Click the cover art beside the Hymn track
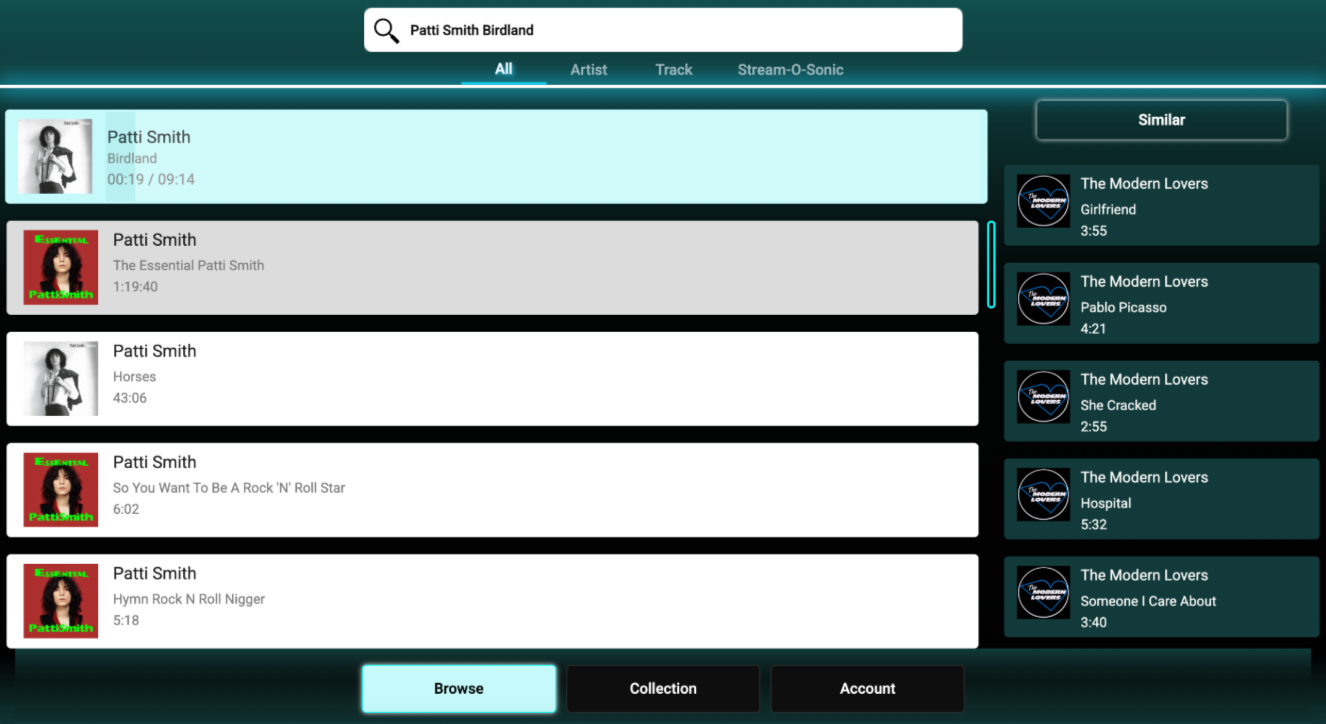Screen dimensions: 1326x724 click(x=61, y=601)
